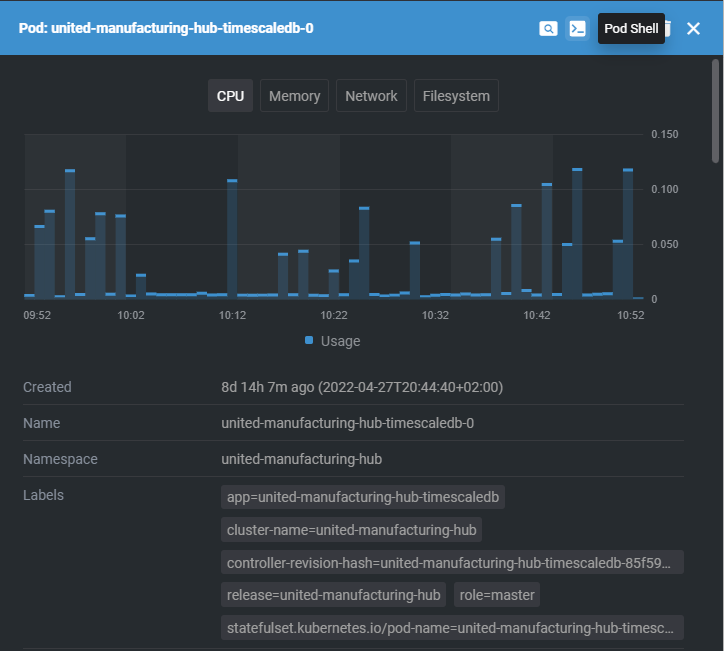Screen dimensions: 724x651
Task: Click the Created timestamp value
Action: tap(361, 387)
